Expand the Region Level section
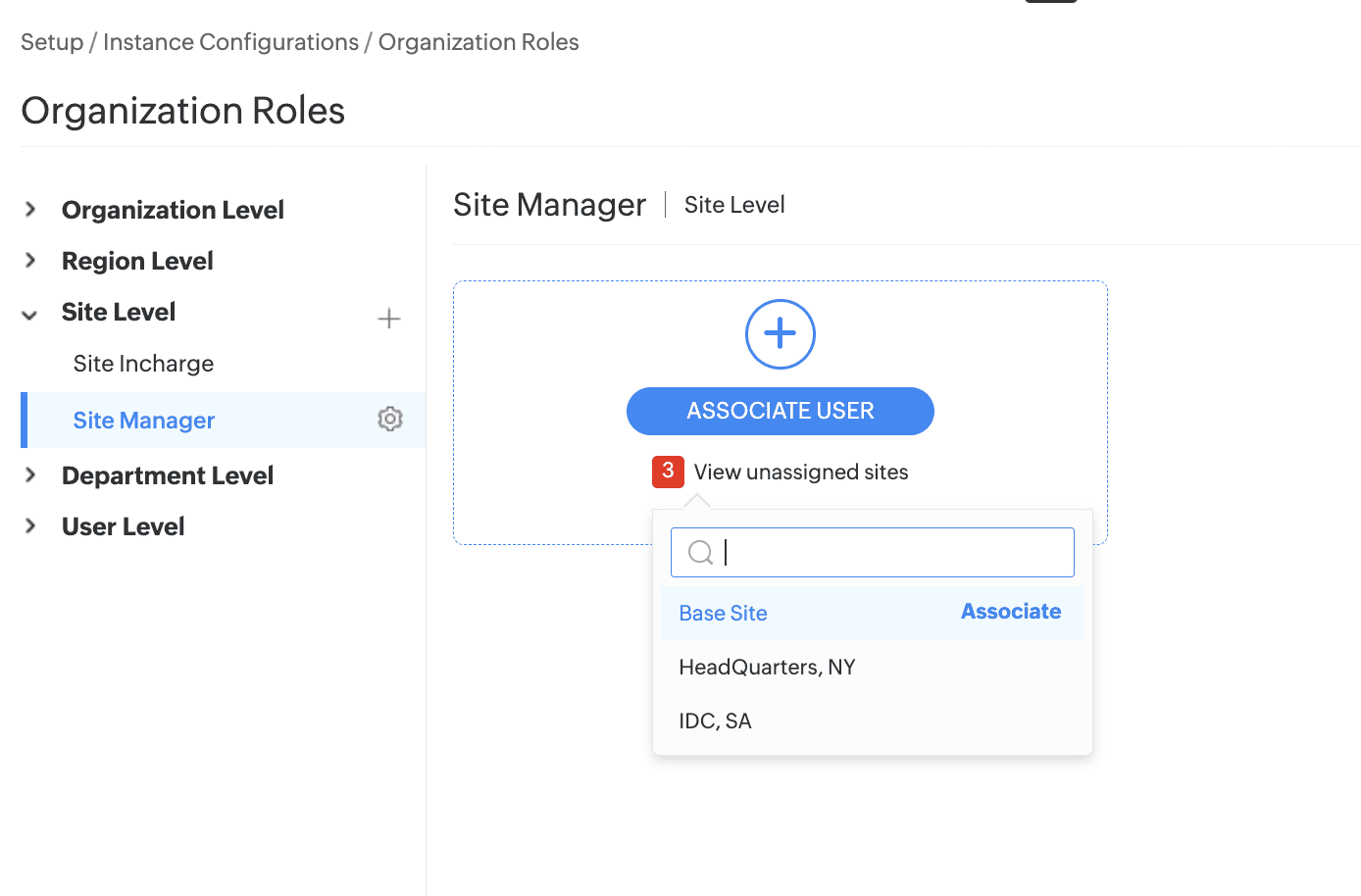 [x=30, y=261]
